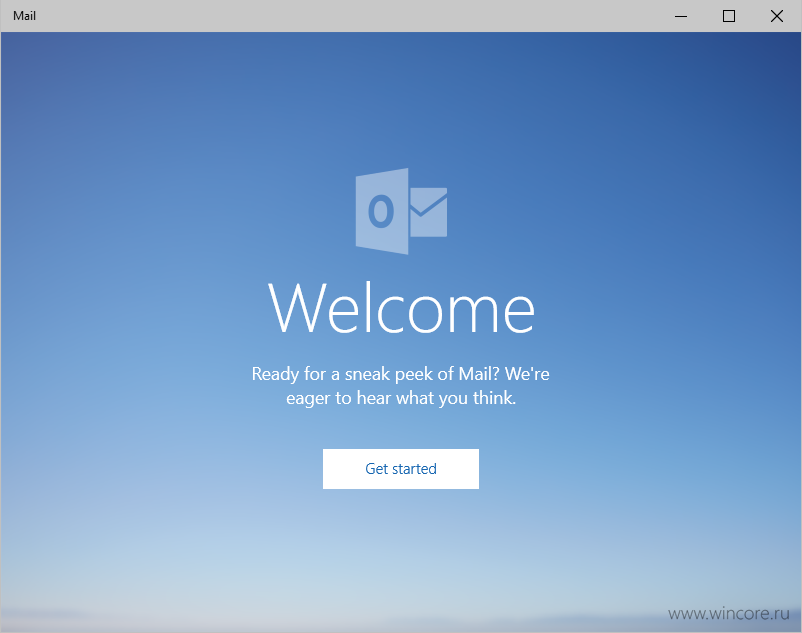Screen dimensions: 802x633
Task: Click the Welcome heading text
Action: (402, 307)
